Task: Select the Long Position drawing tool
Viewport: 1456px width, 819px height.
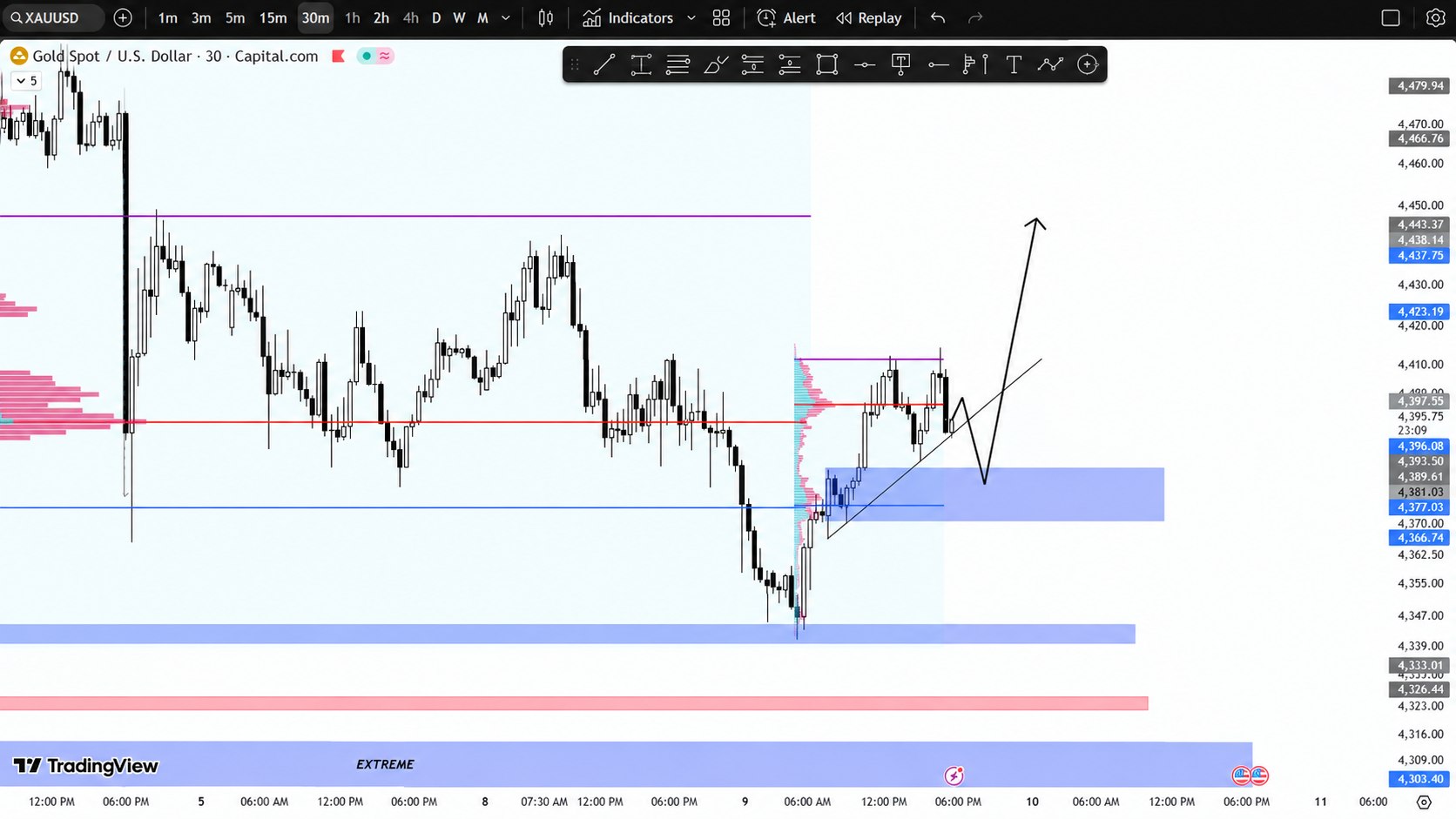Action: (753, 64)
